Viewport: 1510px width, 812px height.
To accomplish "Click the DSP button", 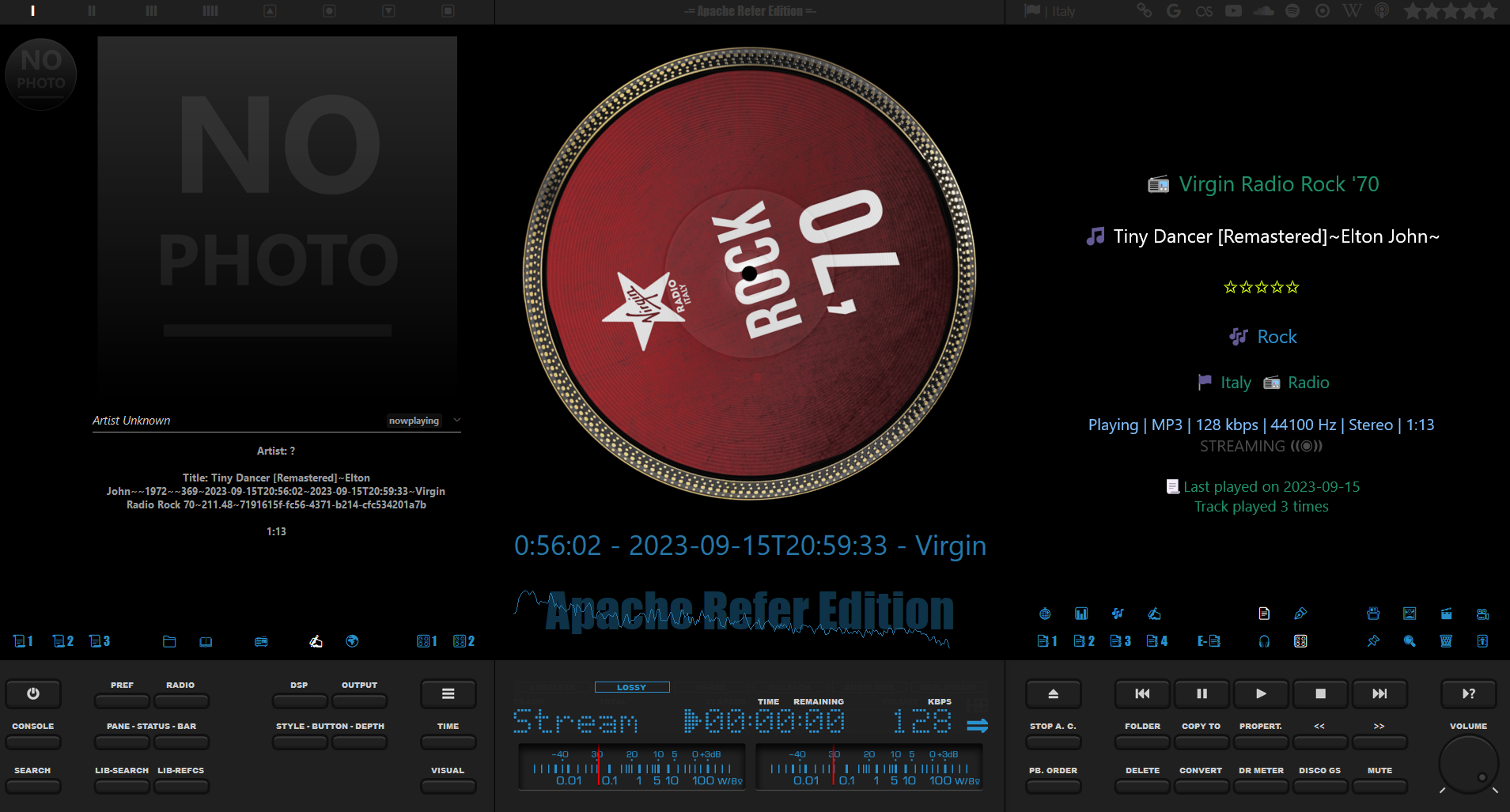I will (300, 701).
